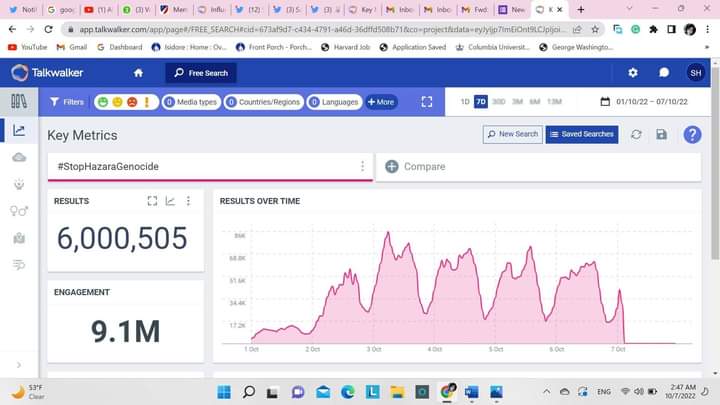
Task: Select the #StopHazaraGenocide topic tab
Action: click(210, 166)
